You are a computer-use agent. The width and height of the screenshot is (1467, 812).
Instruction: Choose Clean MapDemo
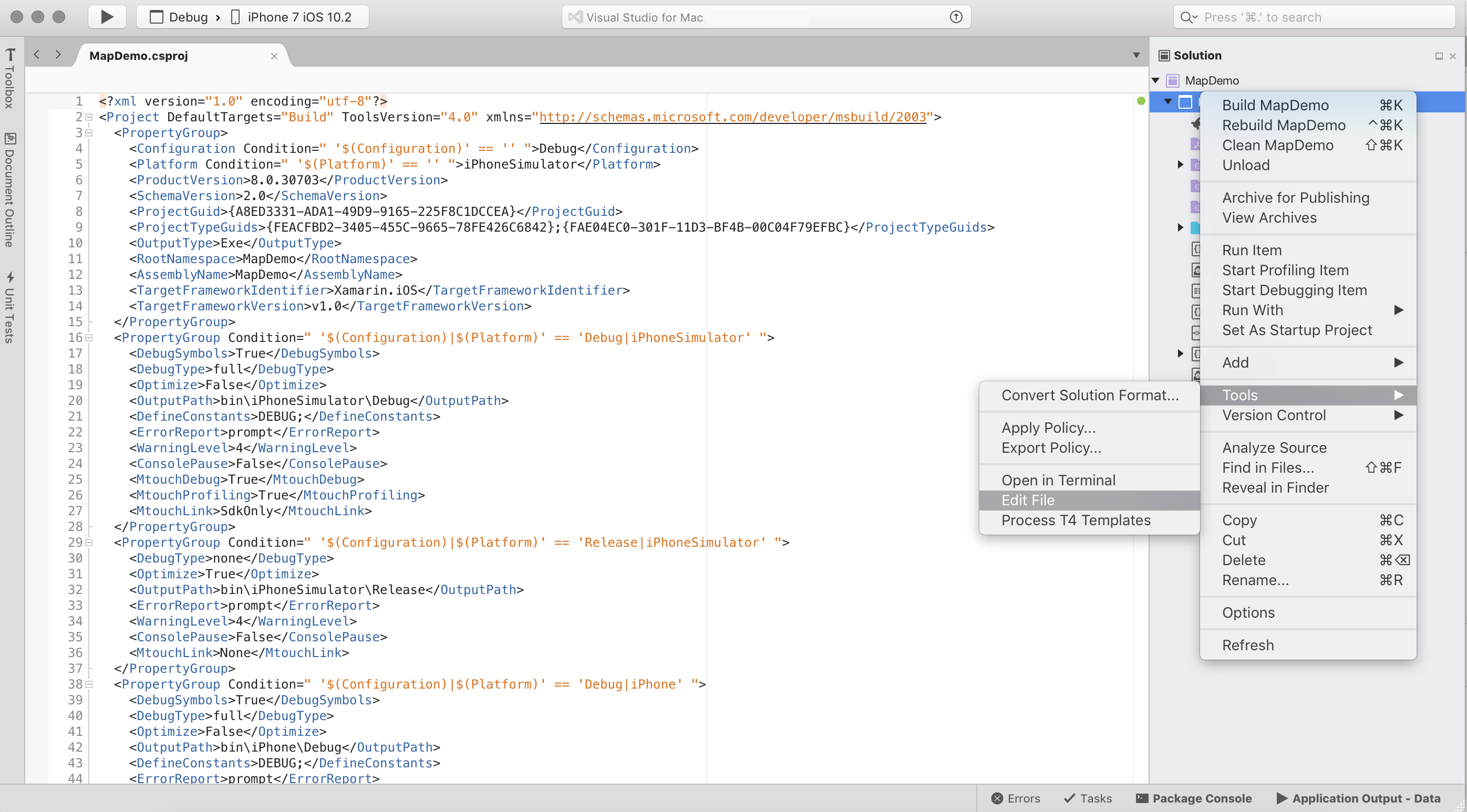pyautogui.click(x=1308, y=144)
